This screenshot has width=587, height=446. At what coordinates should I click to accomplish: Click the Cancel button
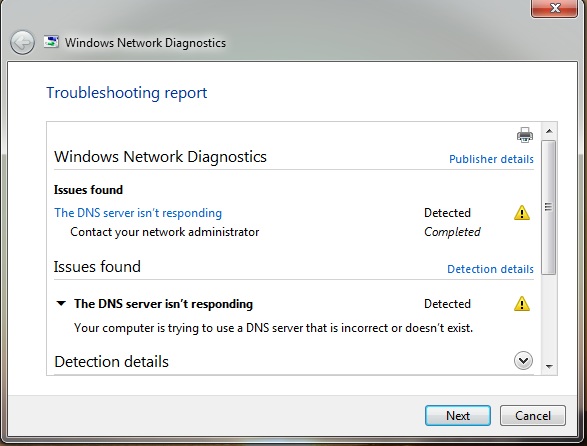[x=533, y=416]
